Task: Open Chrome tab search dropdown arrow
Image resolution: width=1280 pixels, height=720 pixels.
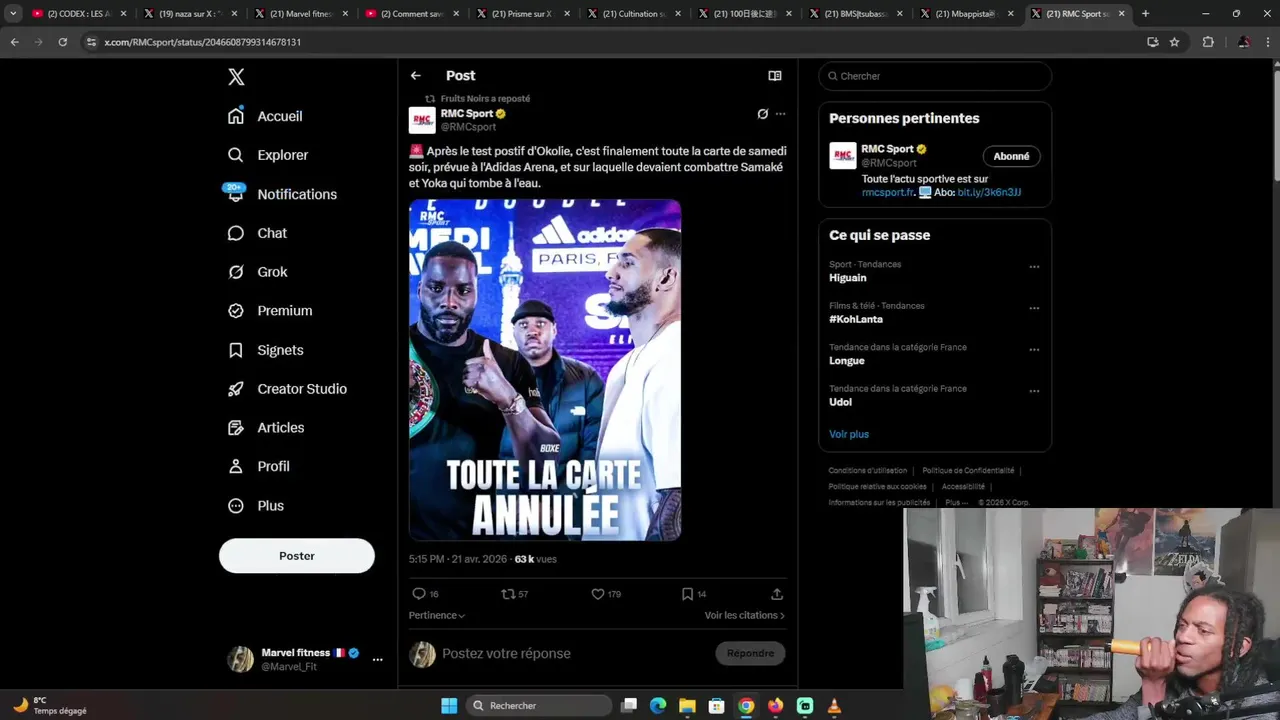Action: point(13,14)
